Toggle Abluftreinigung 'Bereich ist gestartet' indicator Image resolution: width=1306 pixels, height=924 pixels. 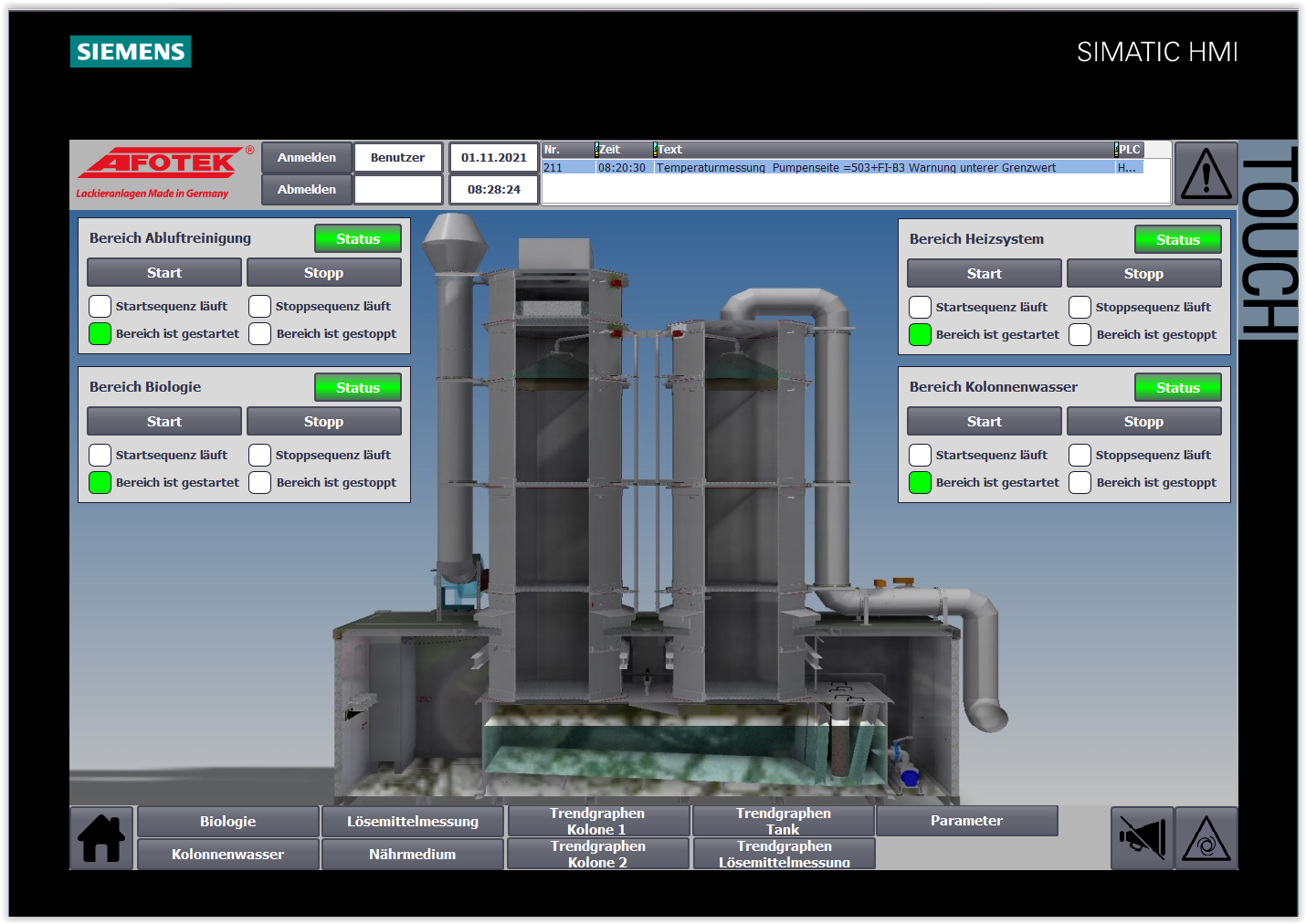click(x=100, y=334)
